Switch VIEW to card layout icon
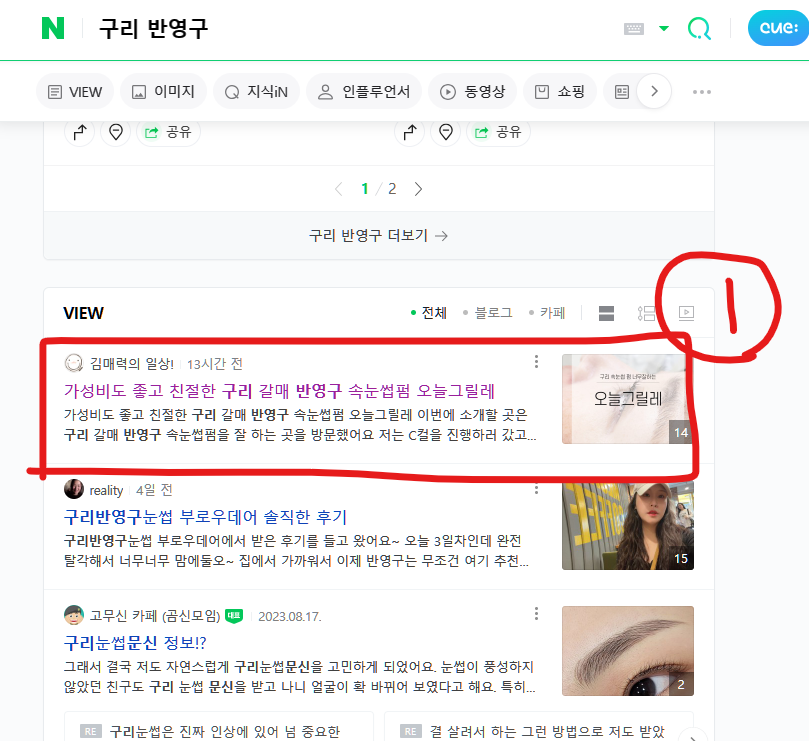The image size is (809, 741). [606, 313]
